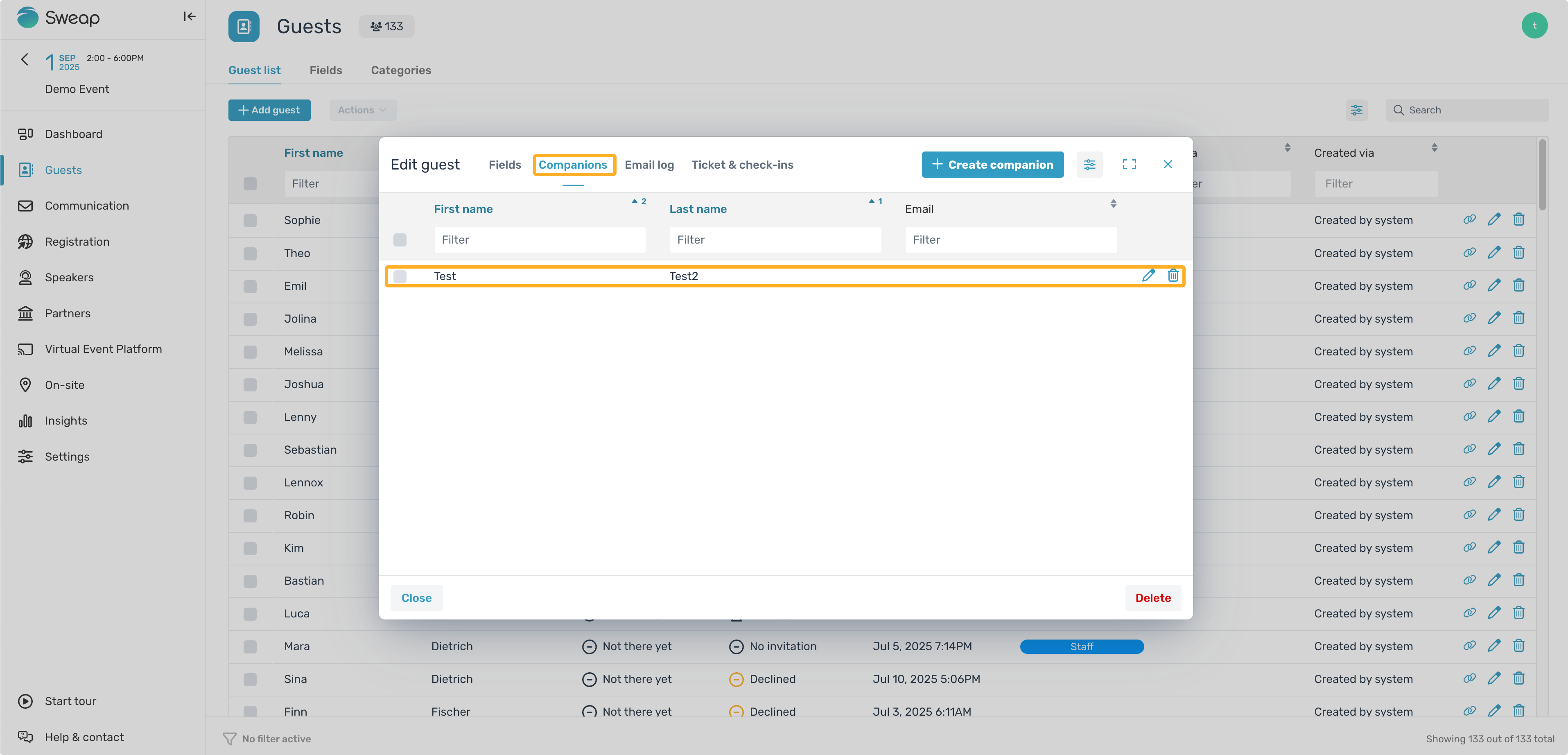1568x755 pixels.
Task: Click the Add guest button
Action: tap(269, 110)
